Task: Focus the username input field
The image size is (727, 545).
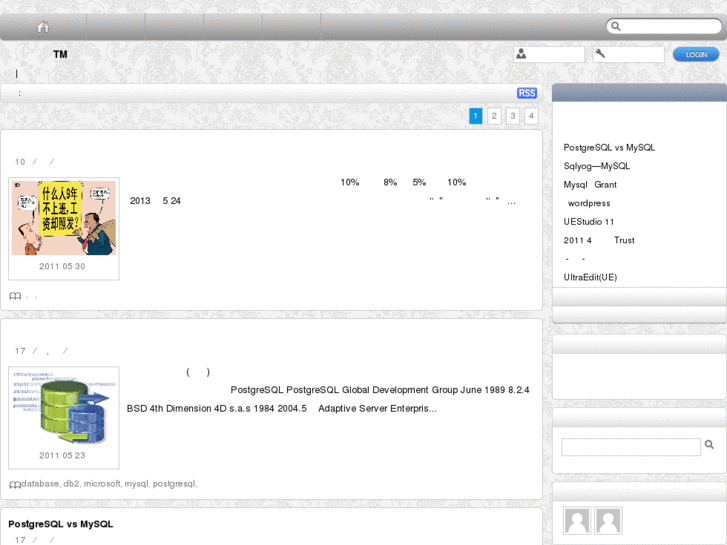Action: 549,54
